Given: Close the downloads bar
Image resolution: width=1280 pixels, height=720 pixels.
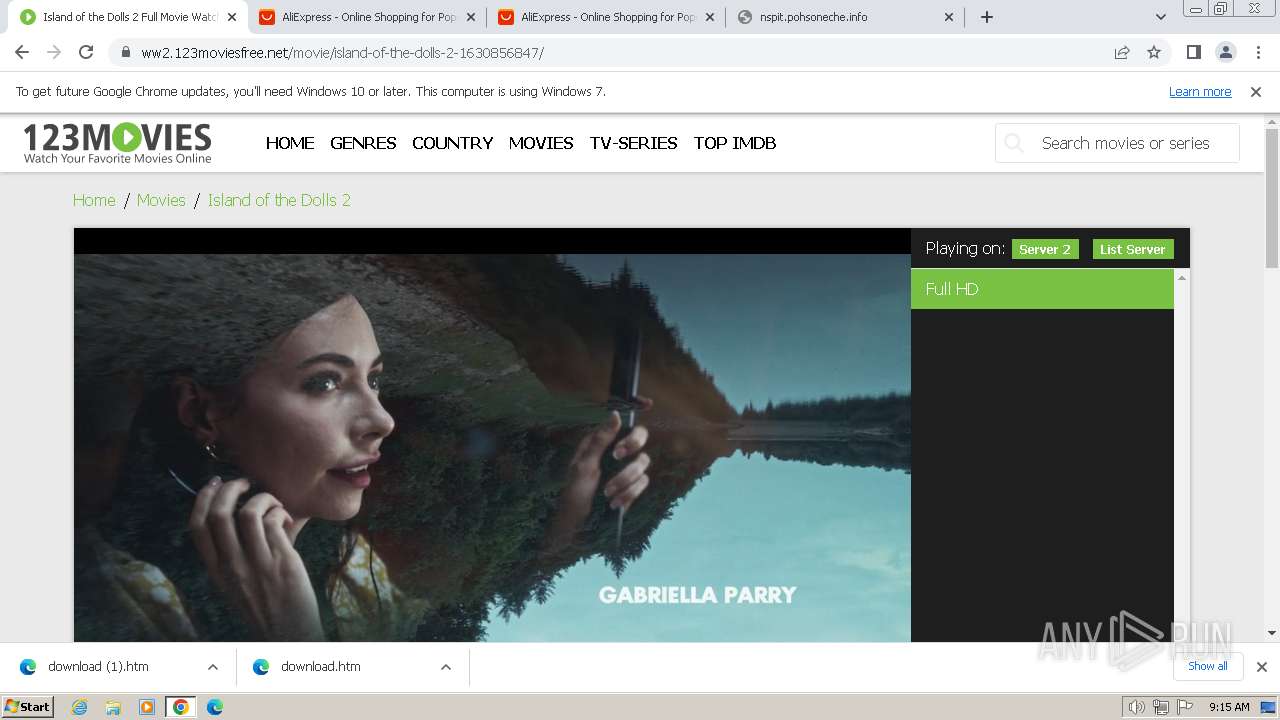Looking at the screenshot, I should pyautogui.click(x=1261, y=667).
